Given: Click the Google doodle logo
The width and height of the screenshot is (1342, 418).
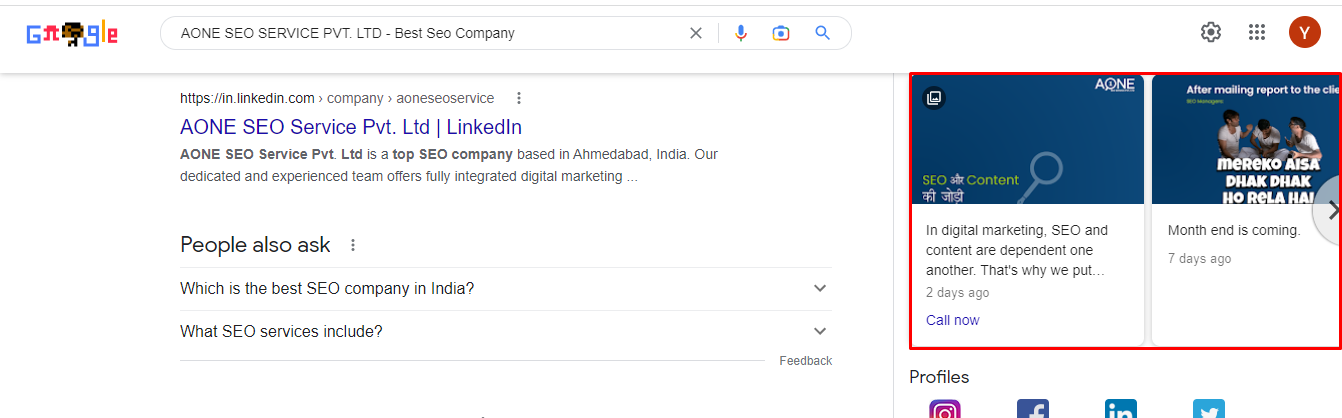Looking at the screenshot, I should click(72, 35).
